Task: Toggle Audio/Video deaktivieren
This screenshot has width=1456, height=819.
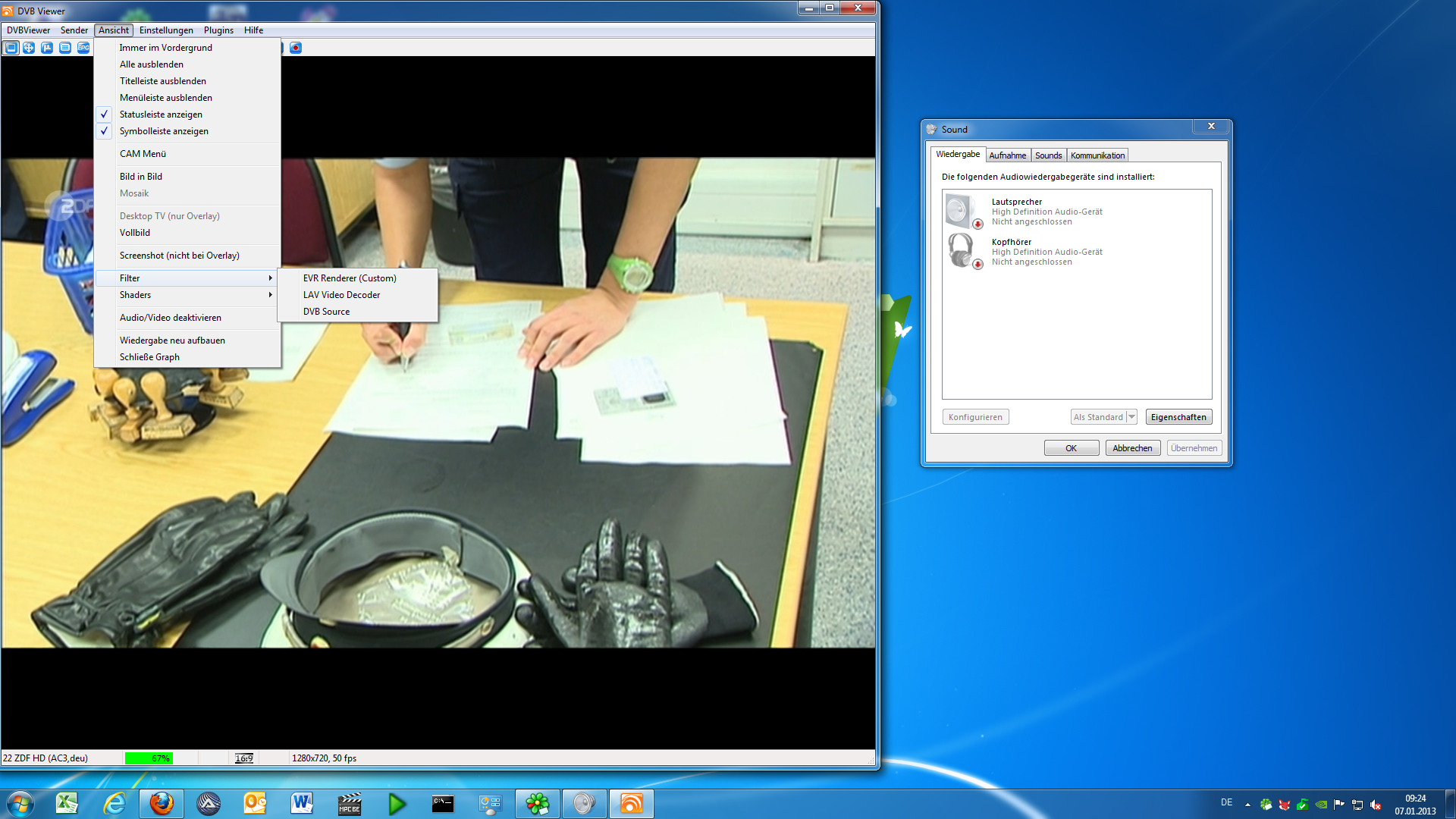Action: tap(187, 318)
